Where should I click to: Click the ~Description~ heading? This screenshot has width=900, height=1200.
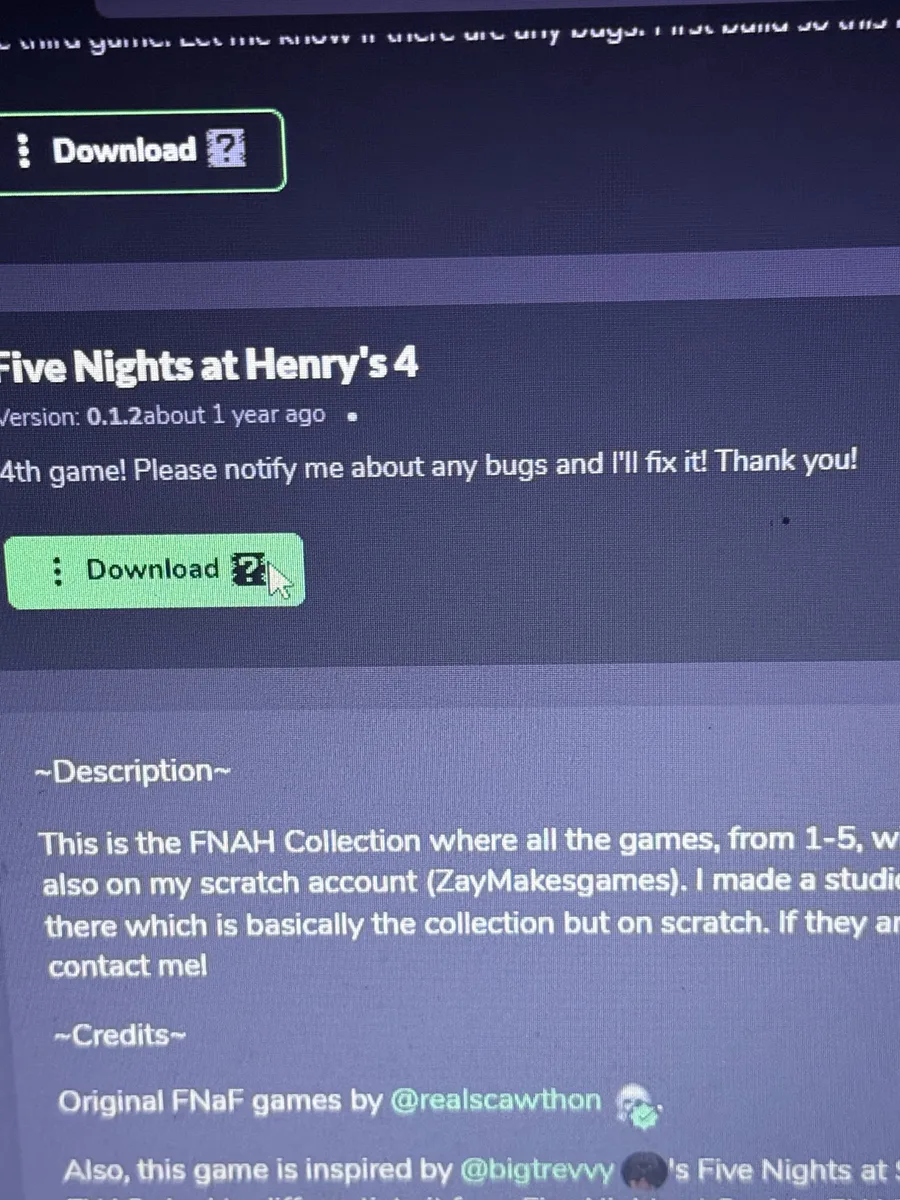point(132,771)
